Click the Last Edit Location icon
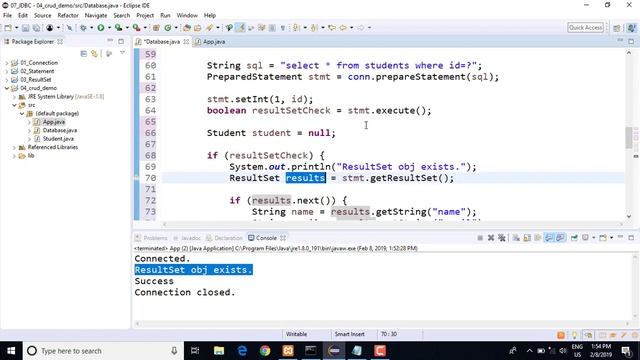 pos(332,28)
